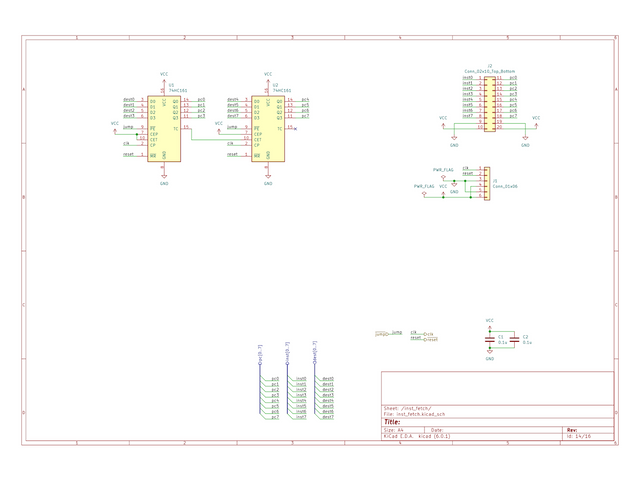The height and width of the screenshot is (480, 640).
Task: Click the J1 Conn_01x06 connector symbol
Action: pos(485,182)
